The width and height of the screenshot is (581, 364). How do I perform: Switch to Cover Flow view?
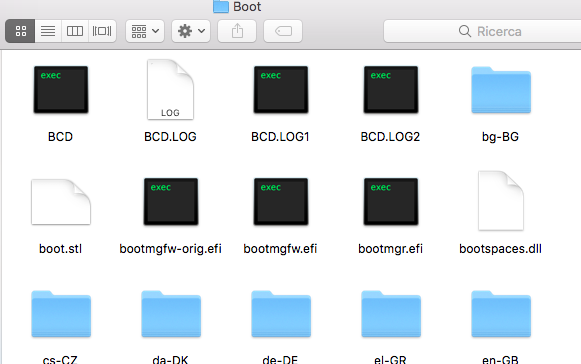(102, 31)
